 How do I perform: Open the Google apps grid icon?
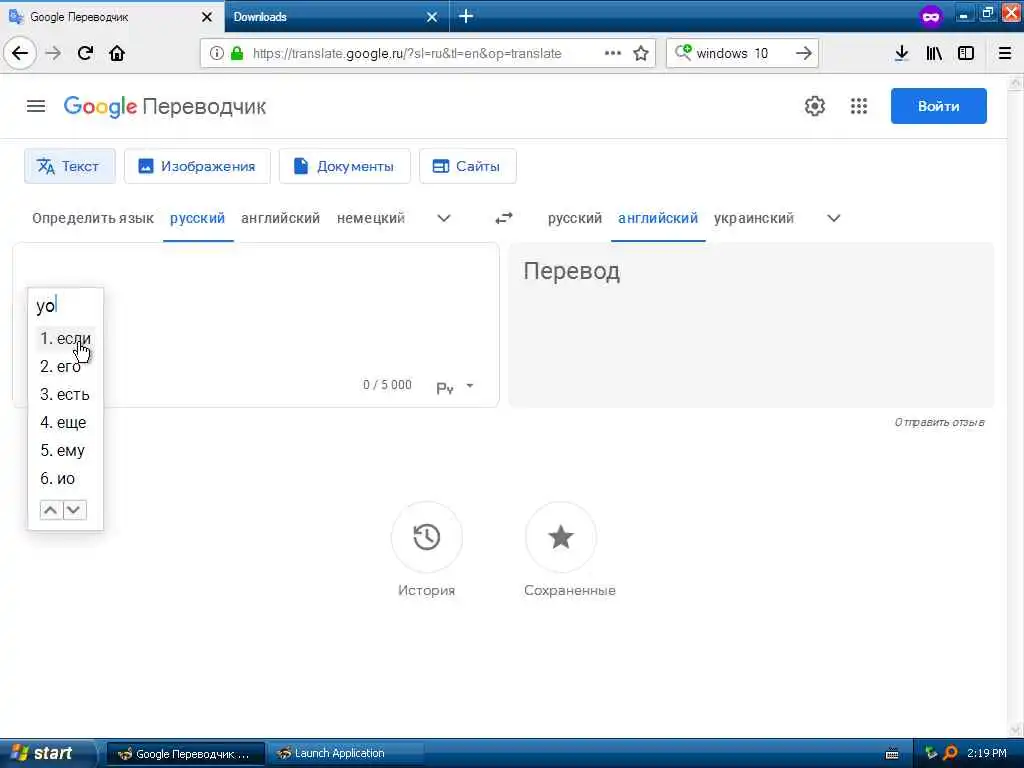click(x=859, y=106)
